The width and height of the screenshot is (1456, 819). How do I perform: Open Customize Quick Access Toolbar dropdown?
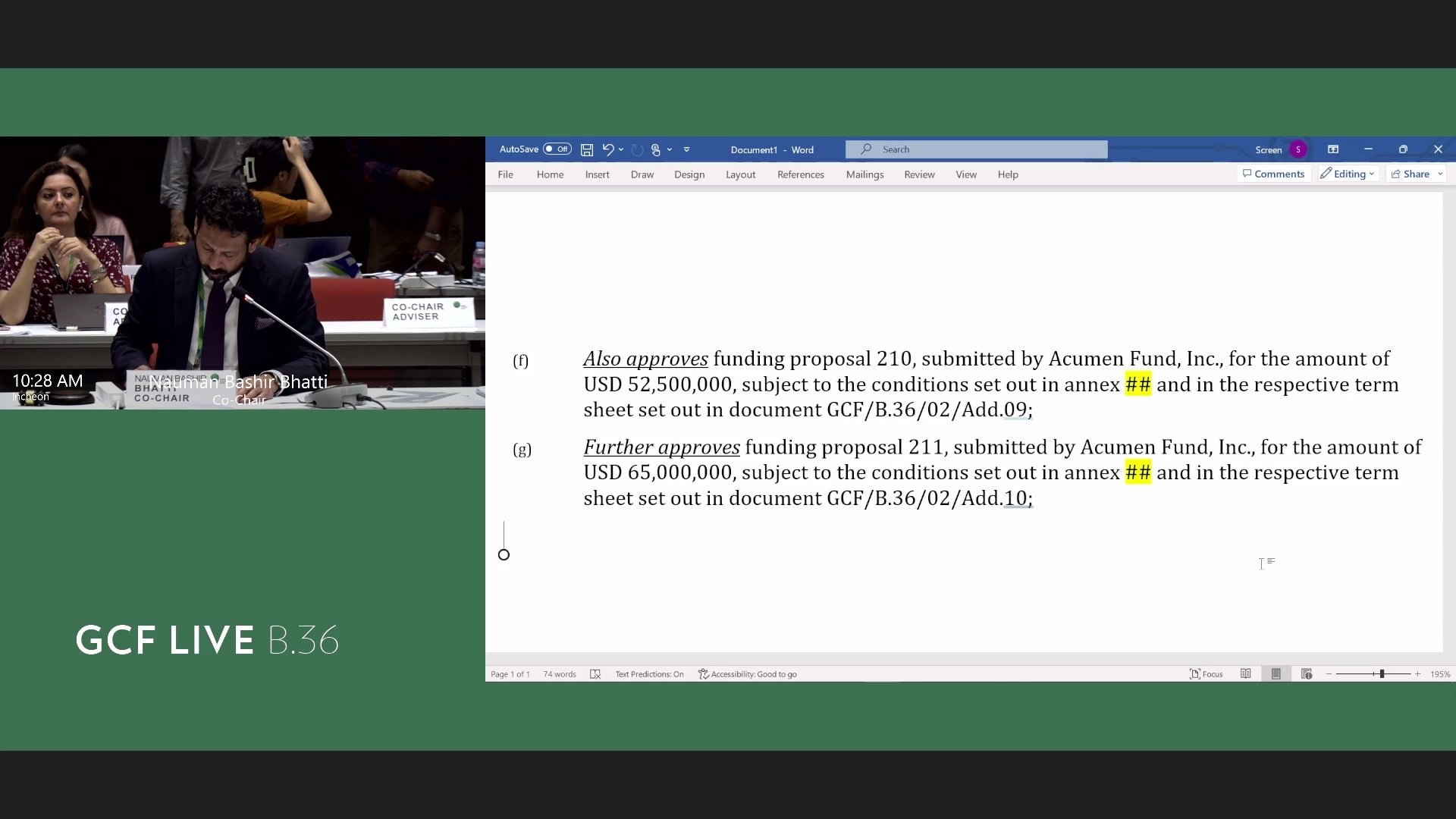coord(687,149)
